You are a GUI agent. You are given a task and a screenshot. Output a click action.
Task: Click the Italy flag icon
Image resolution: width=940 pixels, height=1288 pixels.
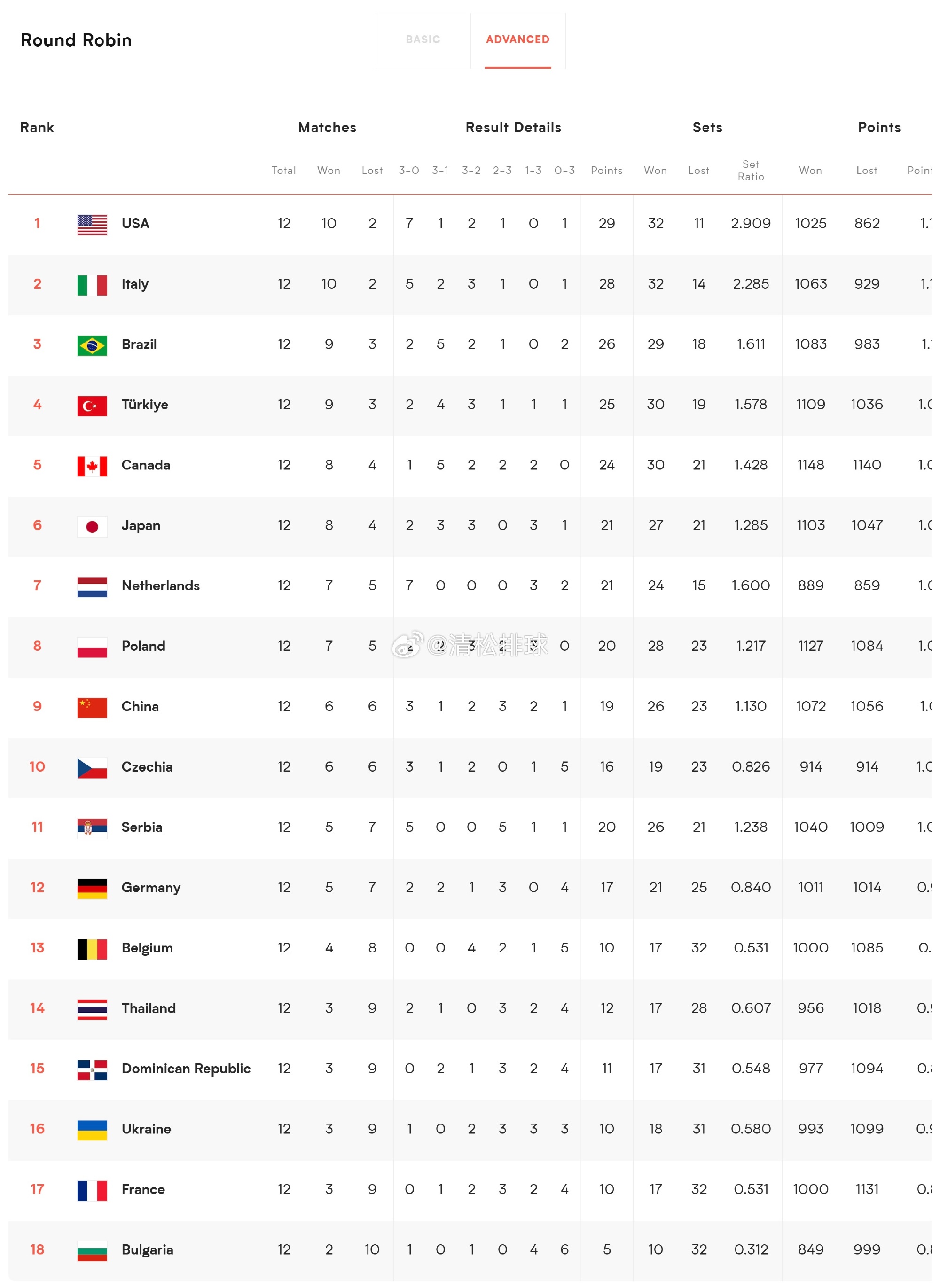click(92, 285)
